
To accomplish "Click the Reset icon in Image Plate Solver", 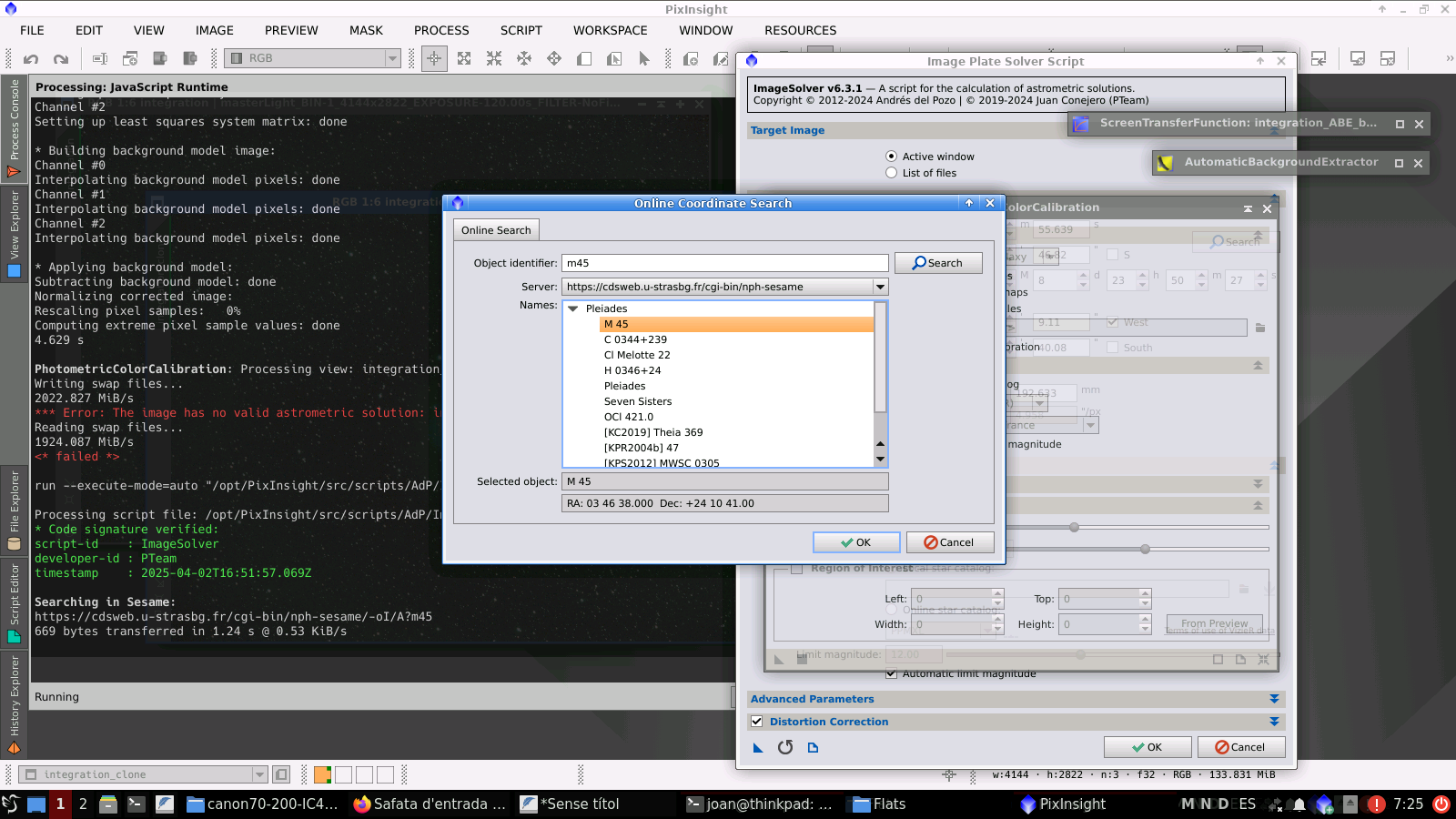I will (x=785, y=747).
